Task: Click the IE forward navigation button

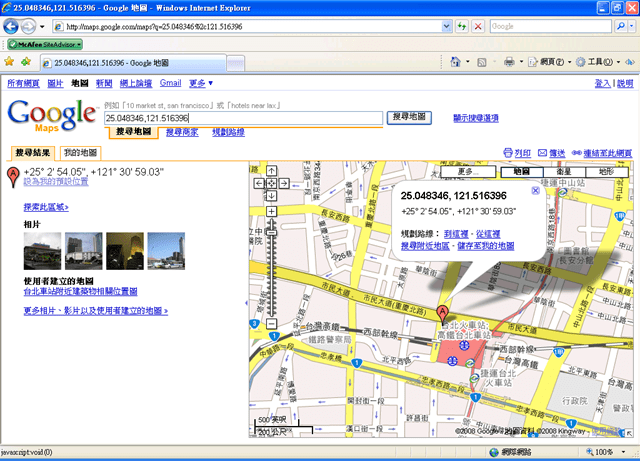Action: (x=28, y=27)
